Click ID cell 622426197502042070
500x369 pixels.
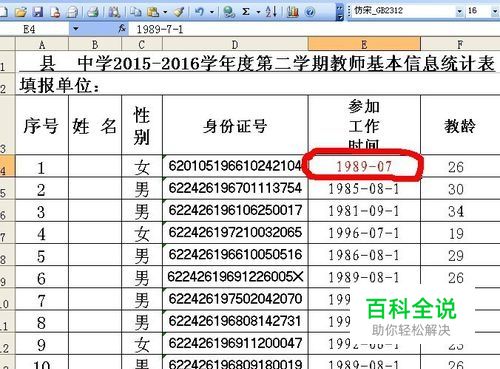[x=235, y=299]
